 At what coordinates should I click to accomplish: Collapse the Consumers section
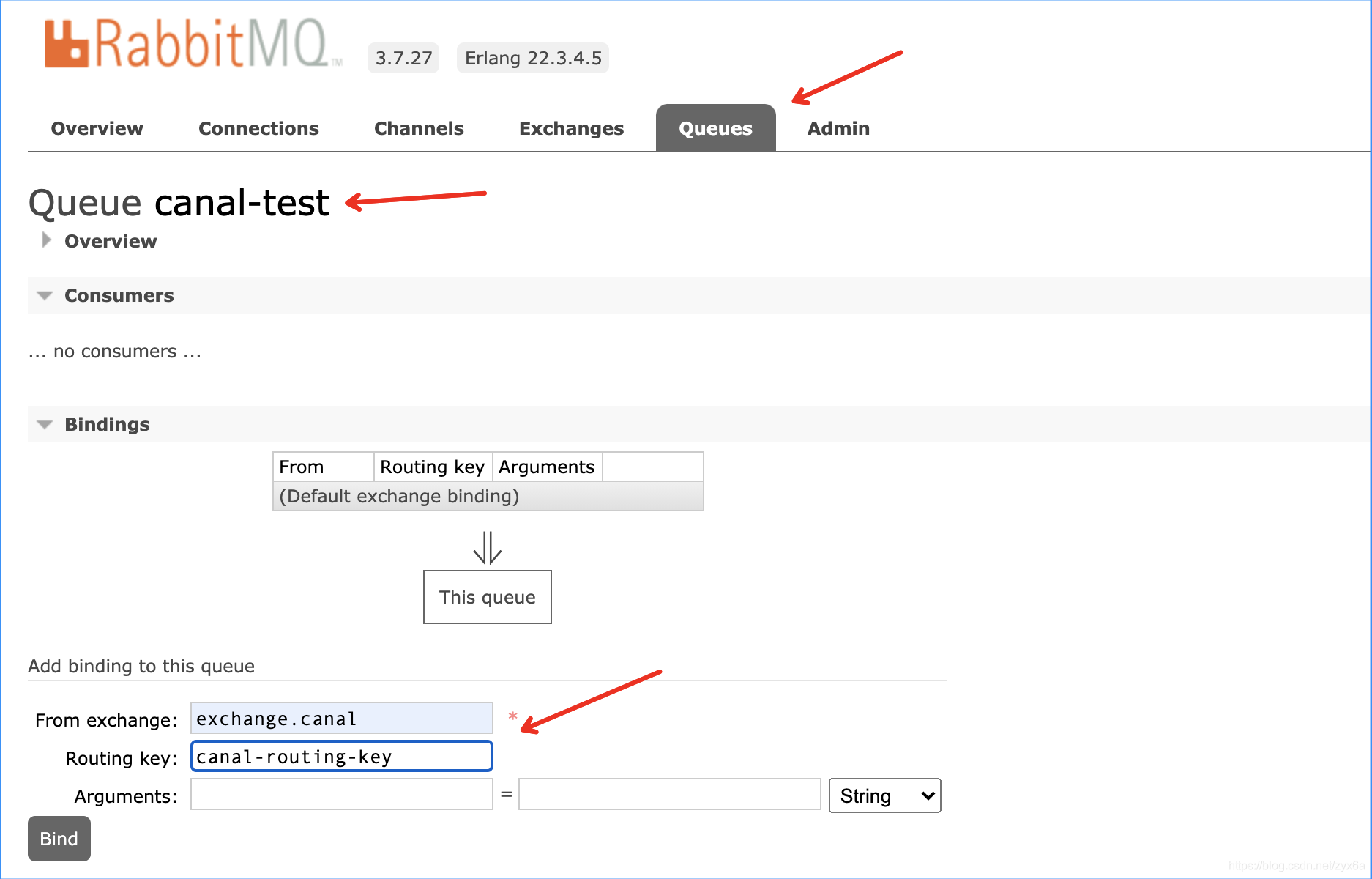click(119, 295)
